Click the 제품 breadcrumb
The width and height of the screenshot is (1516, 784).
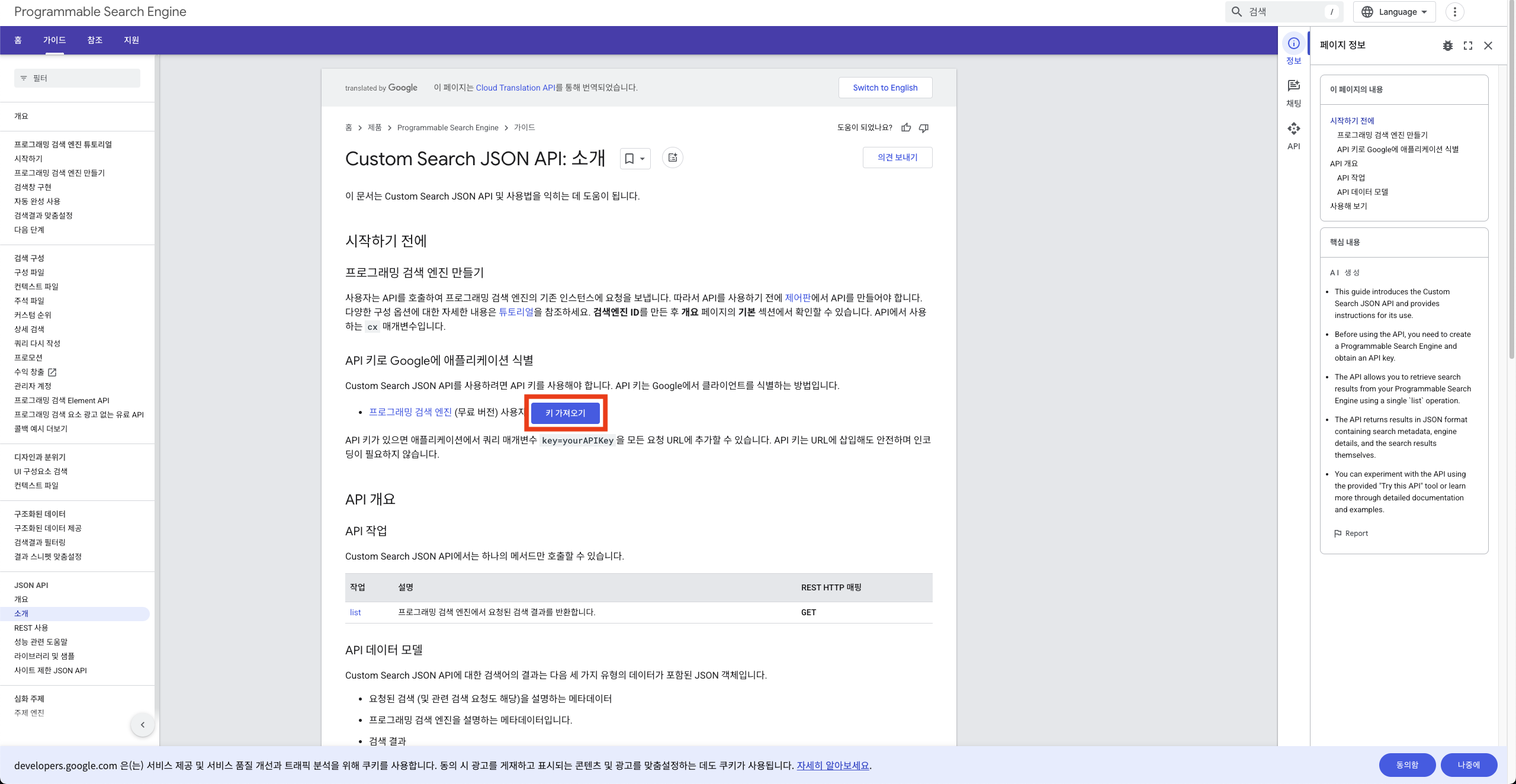[x=374, y=128]
